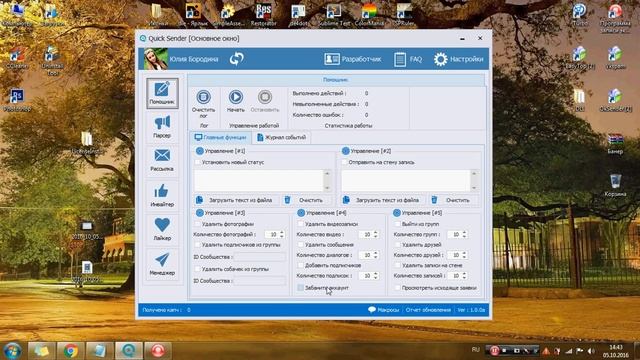The image size is (640, 360).
Task: Click ID Сообщества field below Удалить собачек
Action: click(260, 281)
